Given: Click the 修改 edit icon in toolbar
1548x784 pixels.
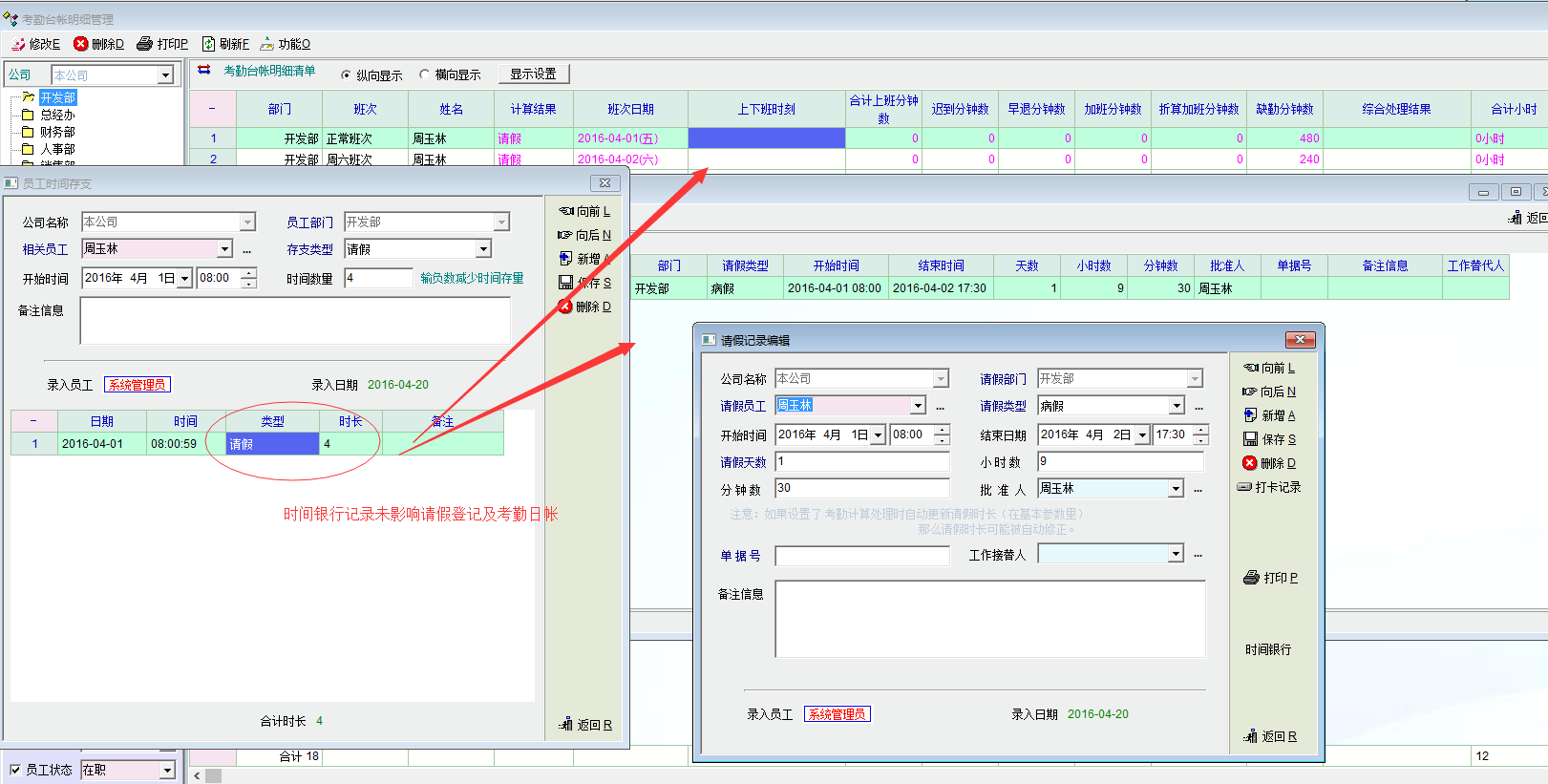Looking at the screenshot, I should tap(19, 44).
